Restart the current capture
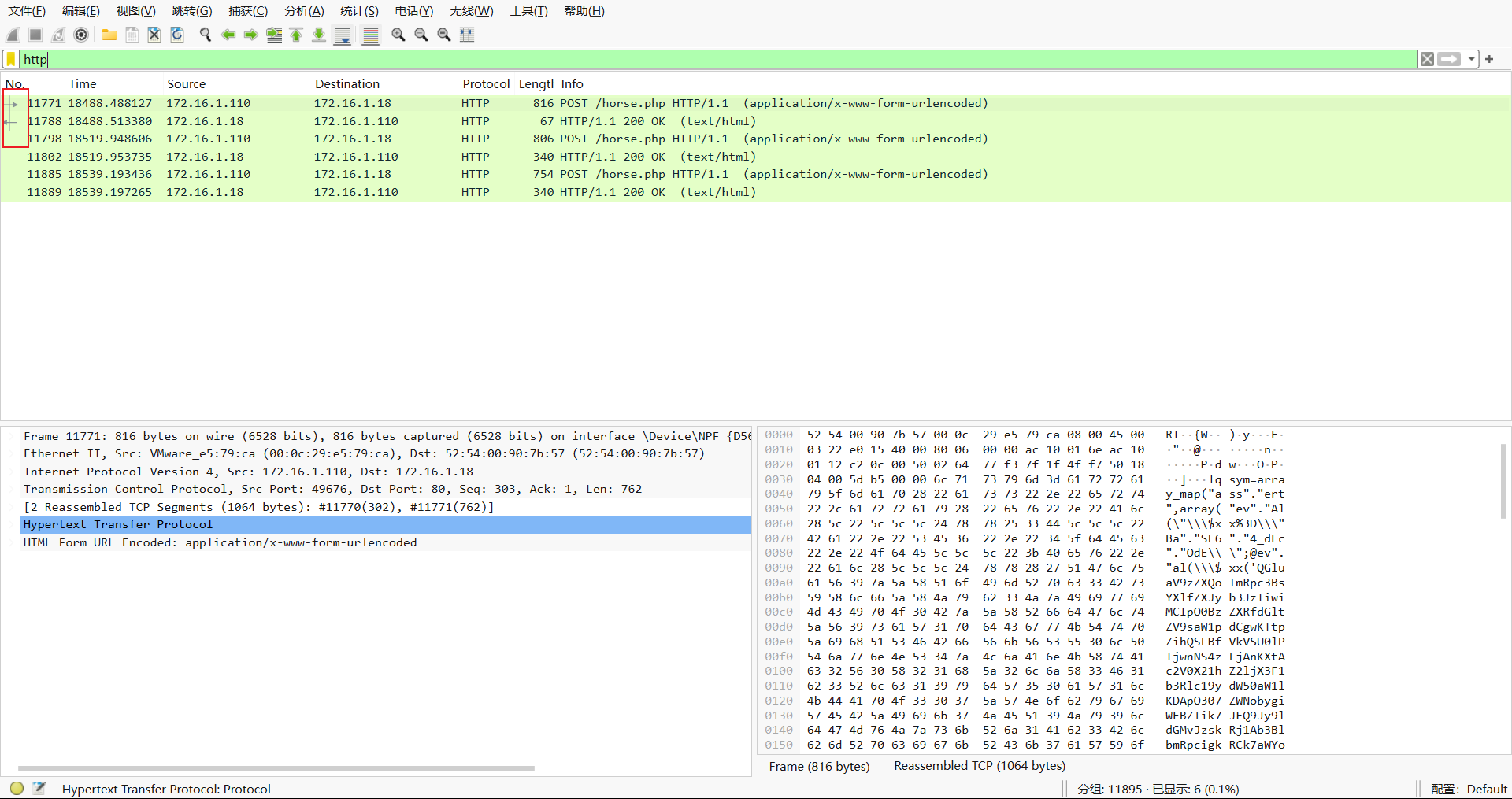The width and height of the screenshot is (1512, 799). pyautogui.click(x=58, y=35)
